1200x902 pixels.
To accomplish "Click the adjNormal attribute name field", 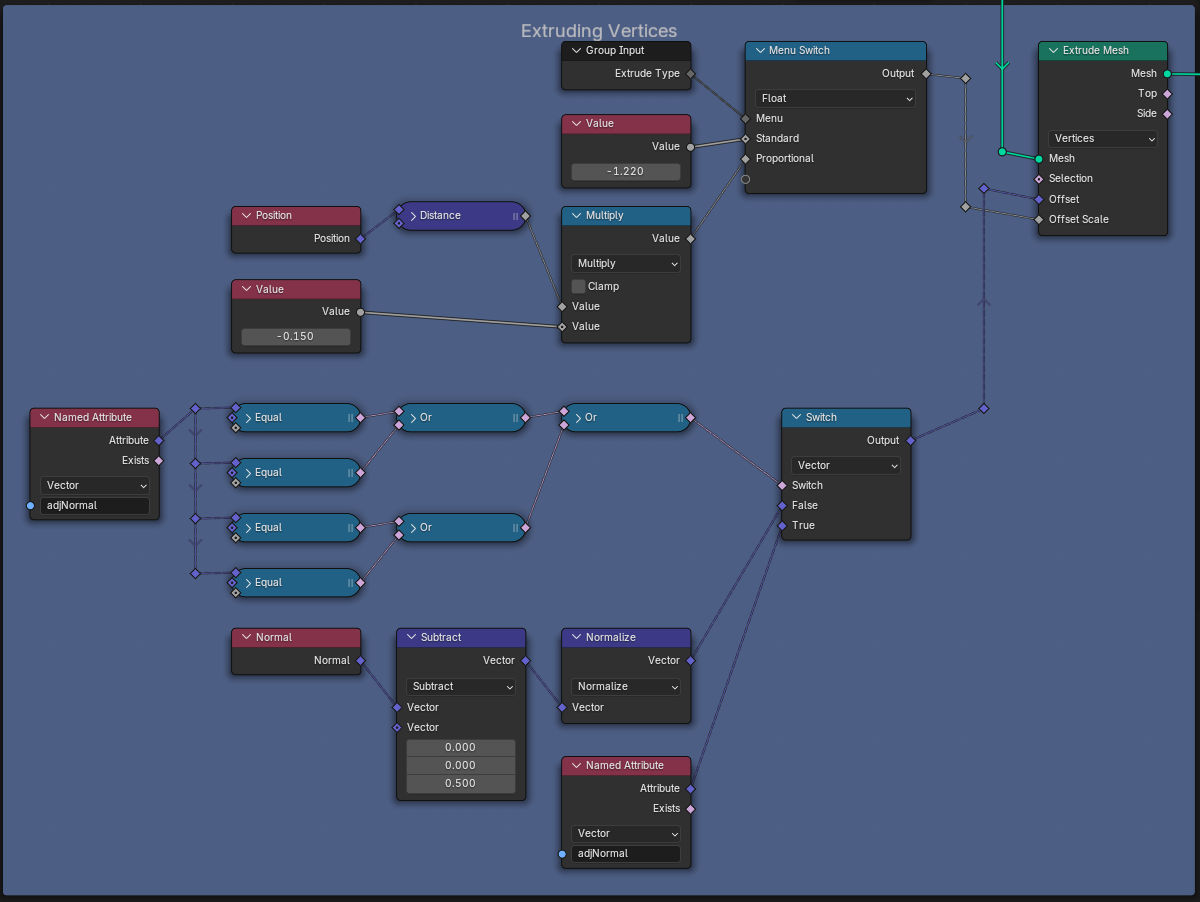I will click(95, 506).
